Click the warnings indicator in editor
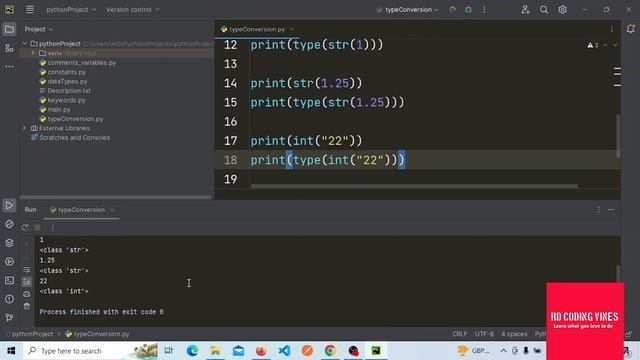Viewport: 640px width, 360px height. 593,45
